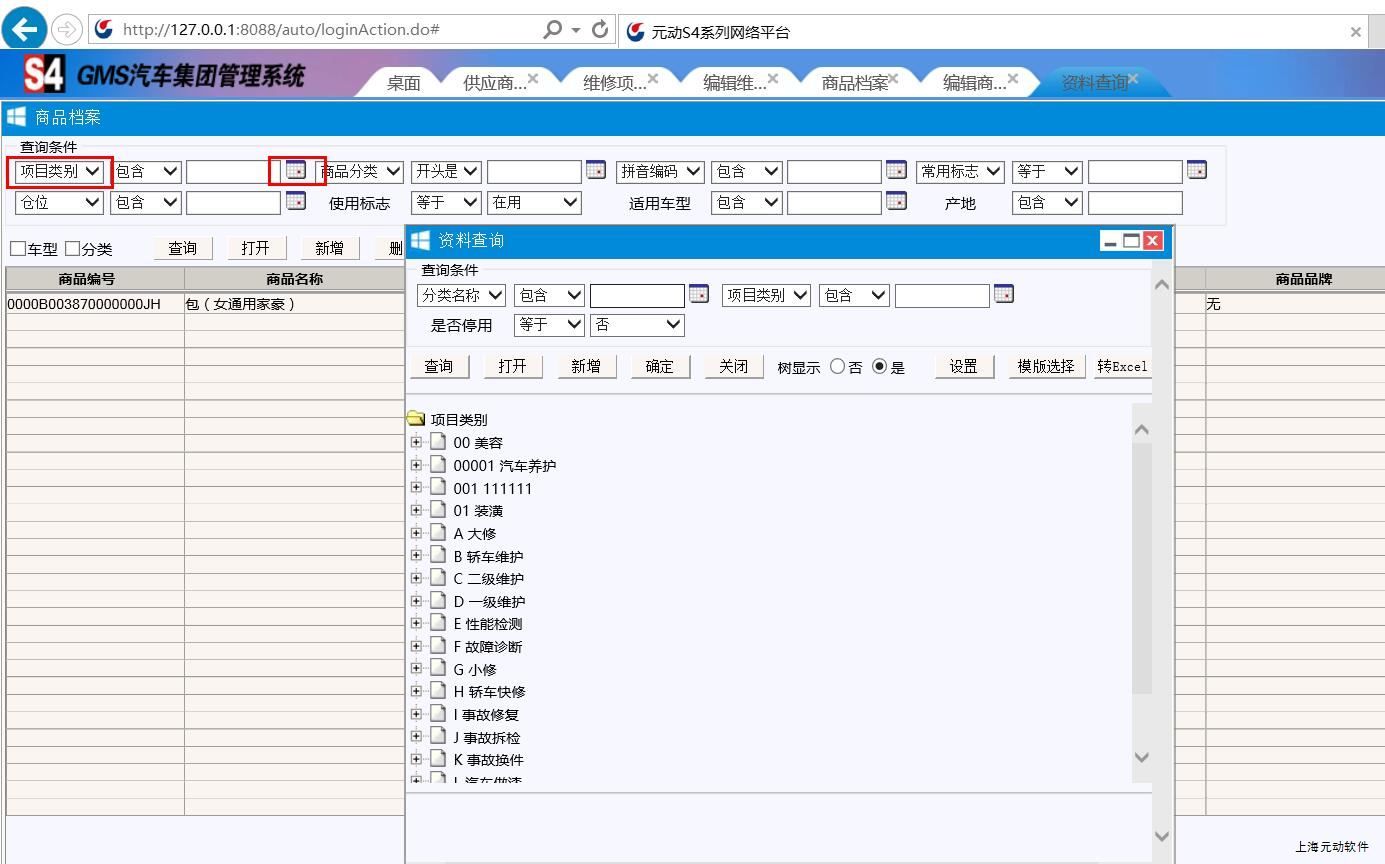
Task: Close the 供应商 tab with its X
Action: coord(533,78)
